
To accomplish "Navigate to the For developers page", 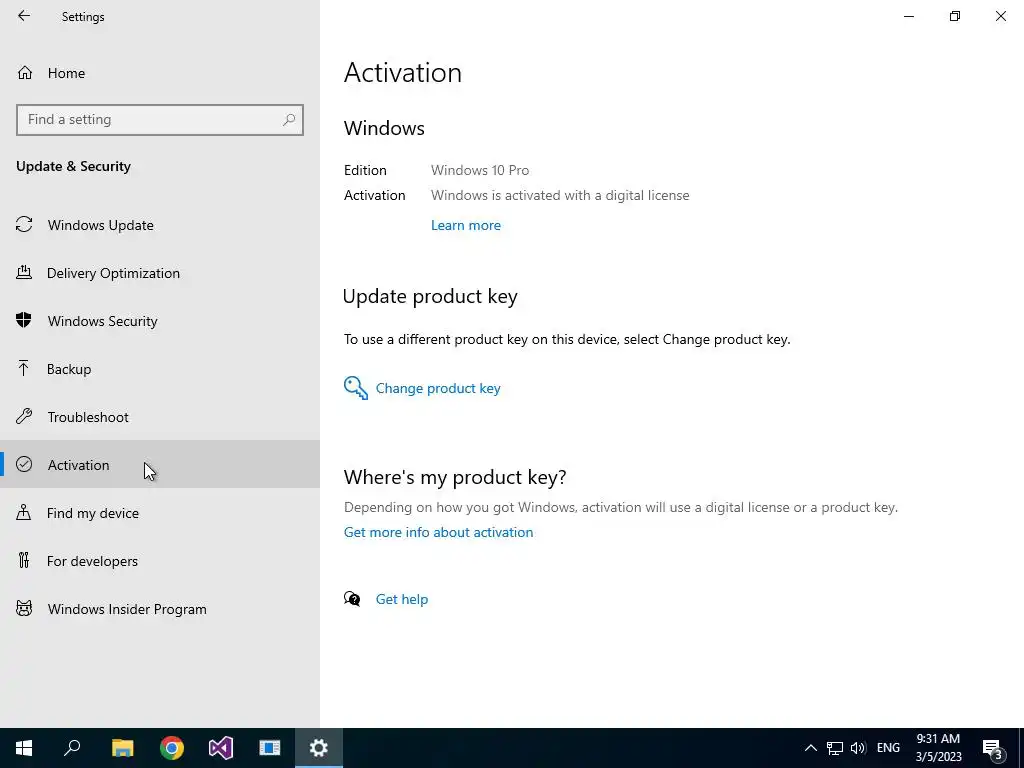I will (160, 561).
